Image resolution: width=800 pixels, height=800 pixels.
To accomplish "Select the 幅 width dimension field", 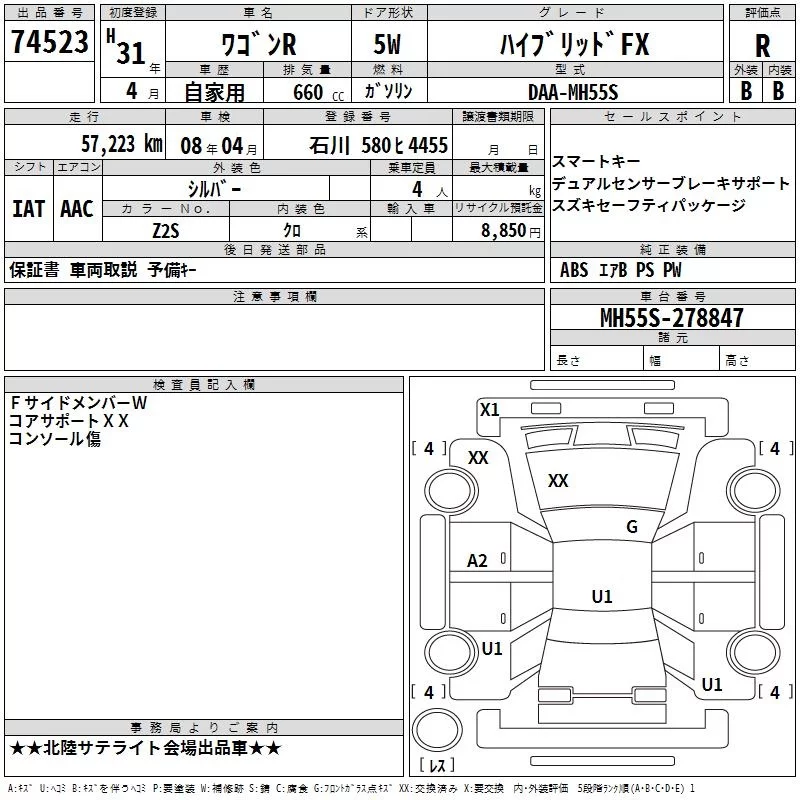I will (x=682, y=358).
